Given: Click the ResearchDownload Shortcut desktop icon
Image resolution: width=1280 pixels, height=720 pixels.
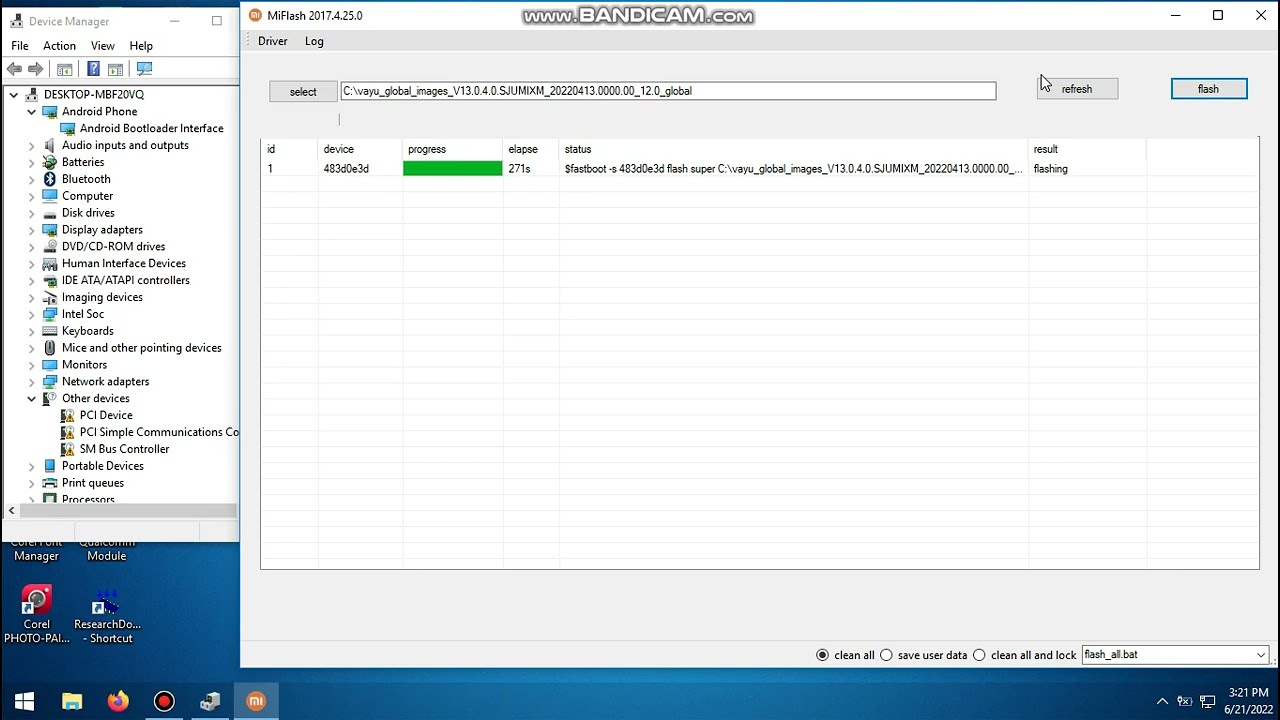Looking at the screenshot, I should 106,601.
